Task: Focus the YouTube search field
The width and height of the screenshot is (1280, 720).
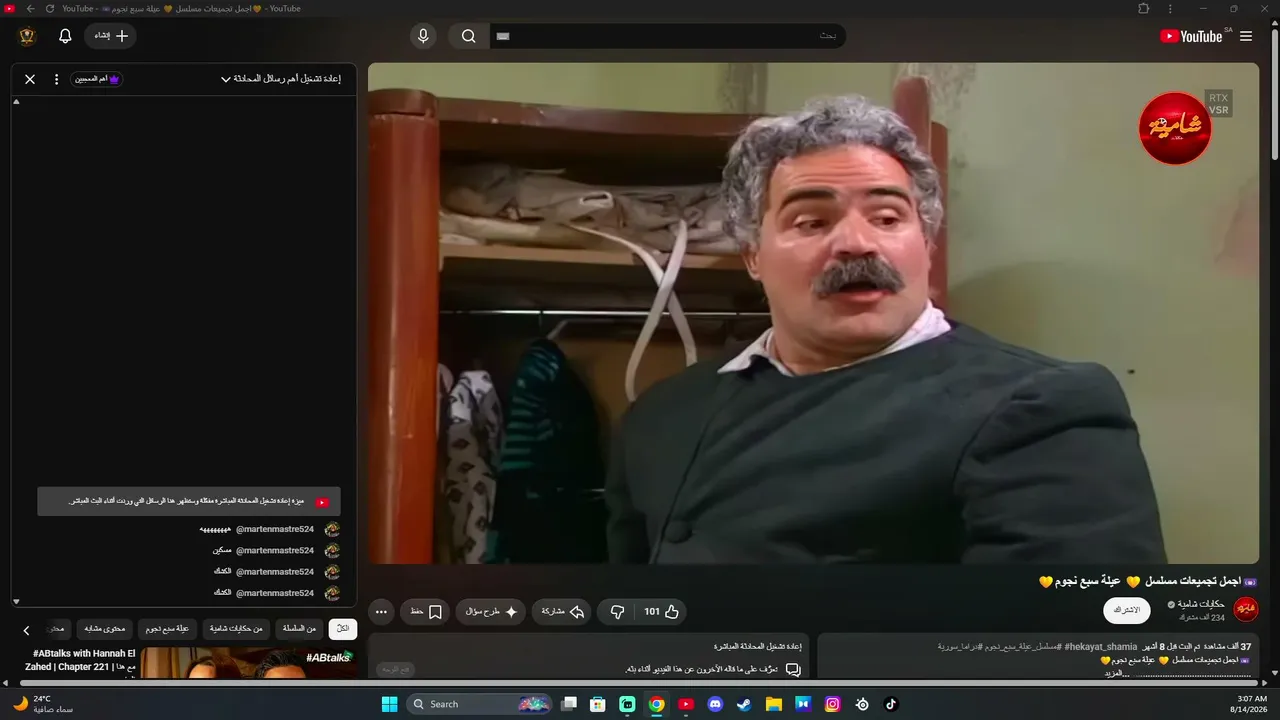Action: [668, 36]
